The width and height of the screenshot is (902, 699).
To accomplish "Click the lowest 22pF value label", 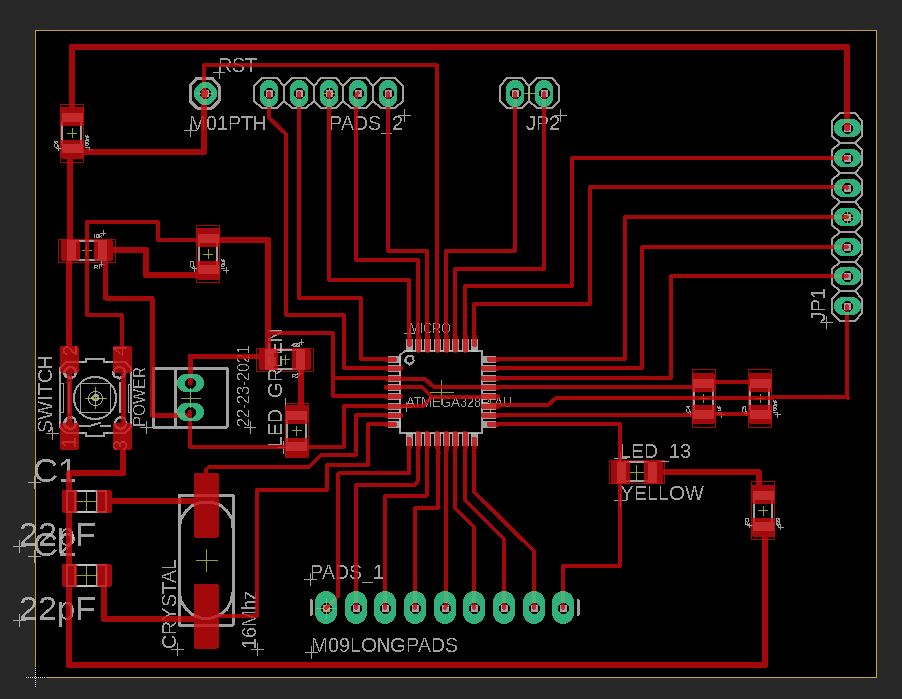I will tap(58, 609).
